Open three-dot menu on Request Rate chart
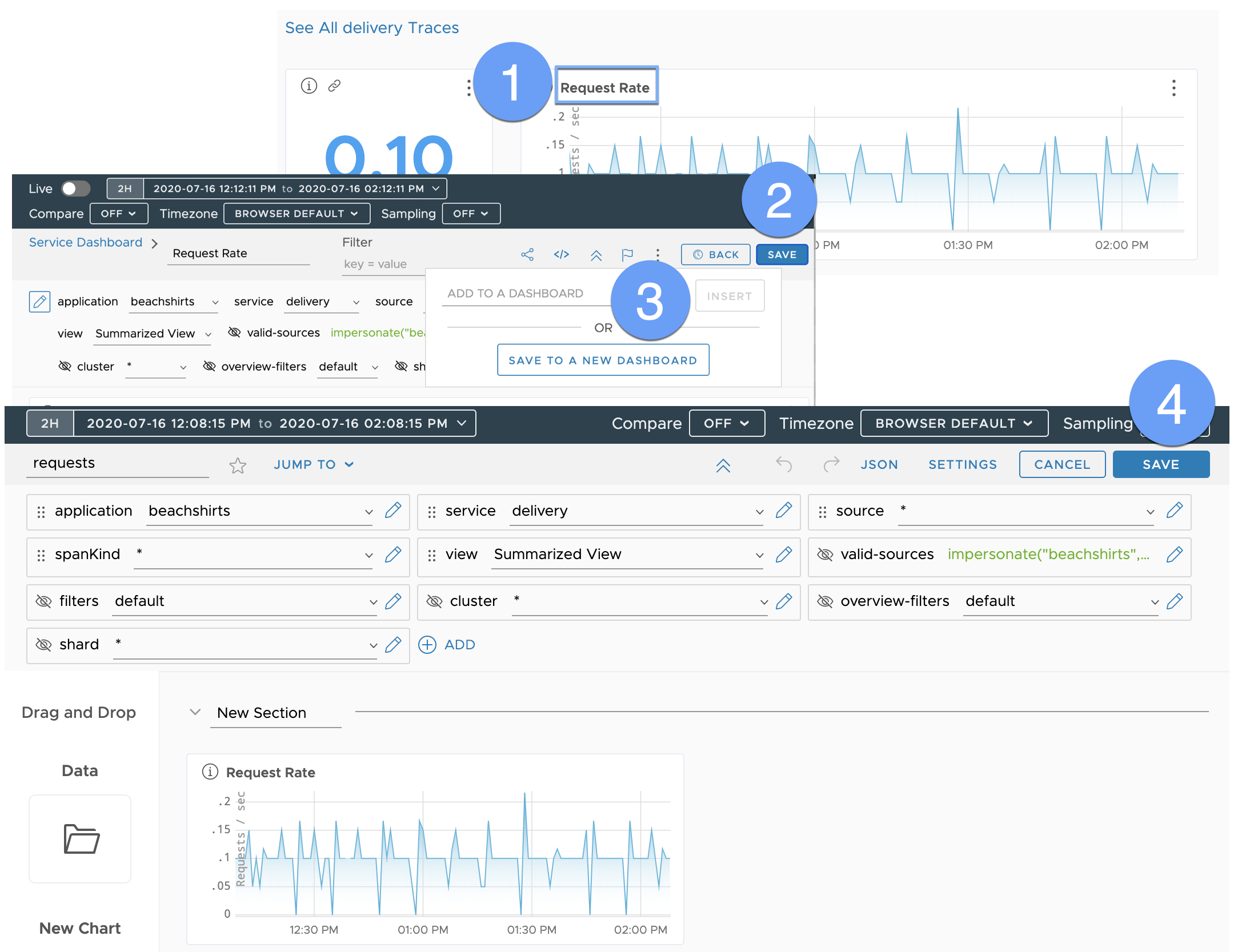 coord(1173,88)
